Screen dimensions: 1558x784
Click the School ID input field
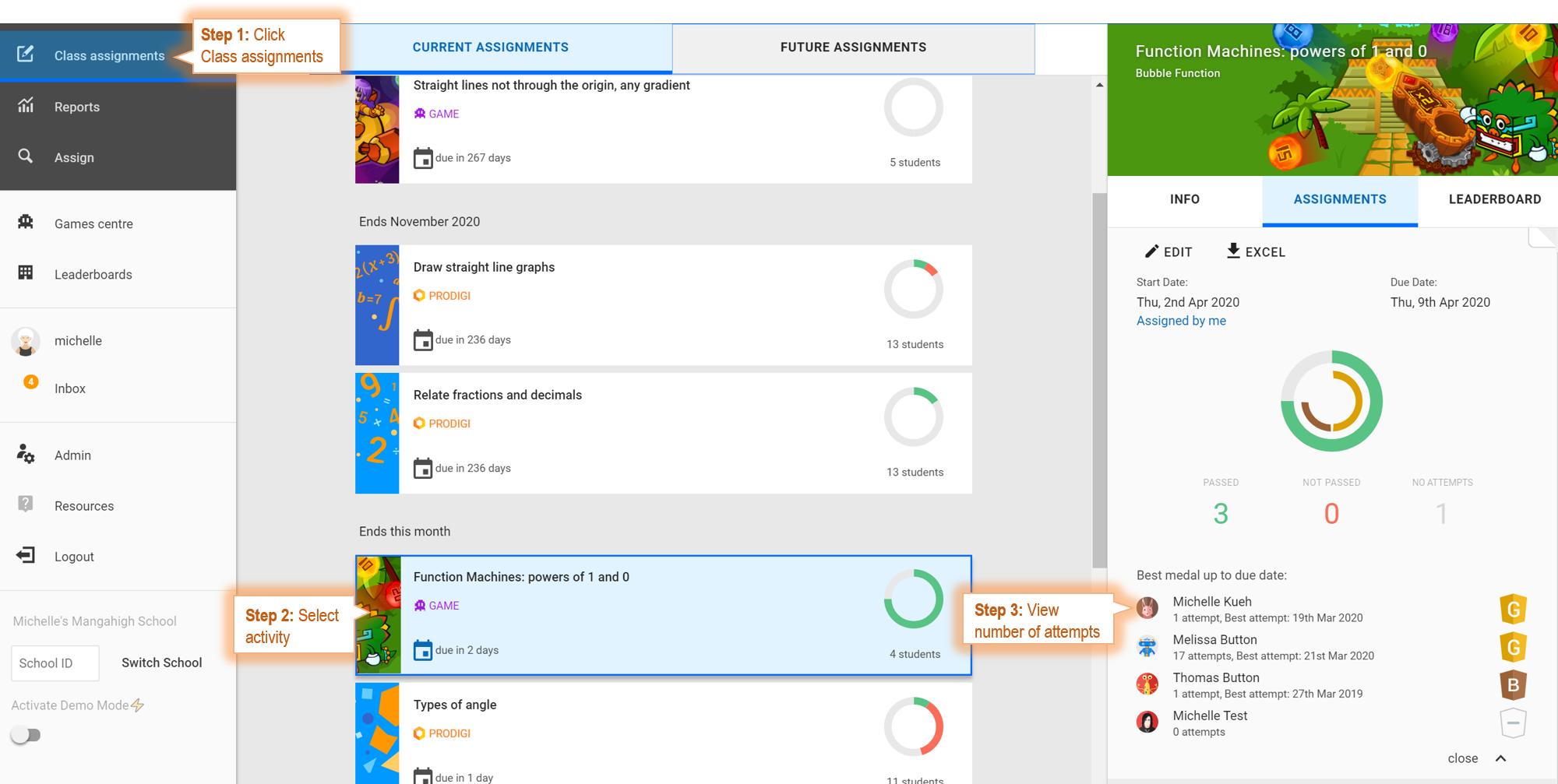(55, 663)
